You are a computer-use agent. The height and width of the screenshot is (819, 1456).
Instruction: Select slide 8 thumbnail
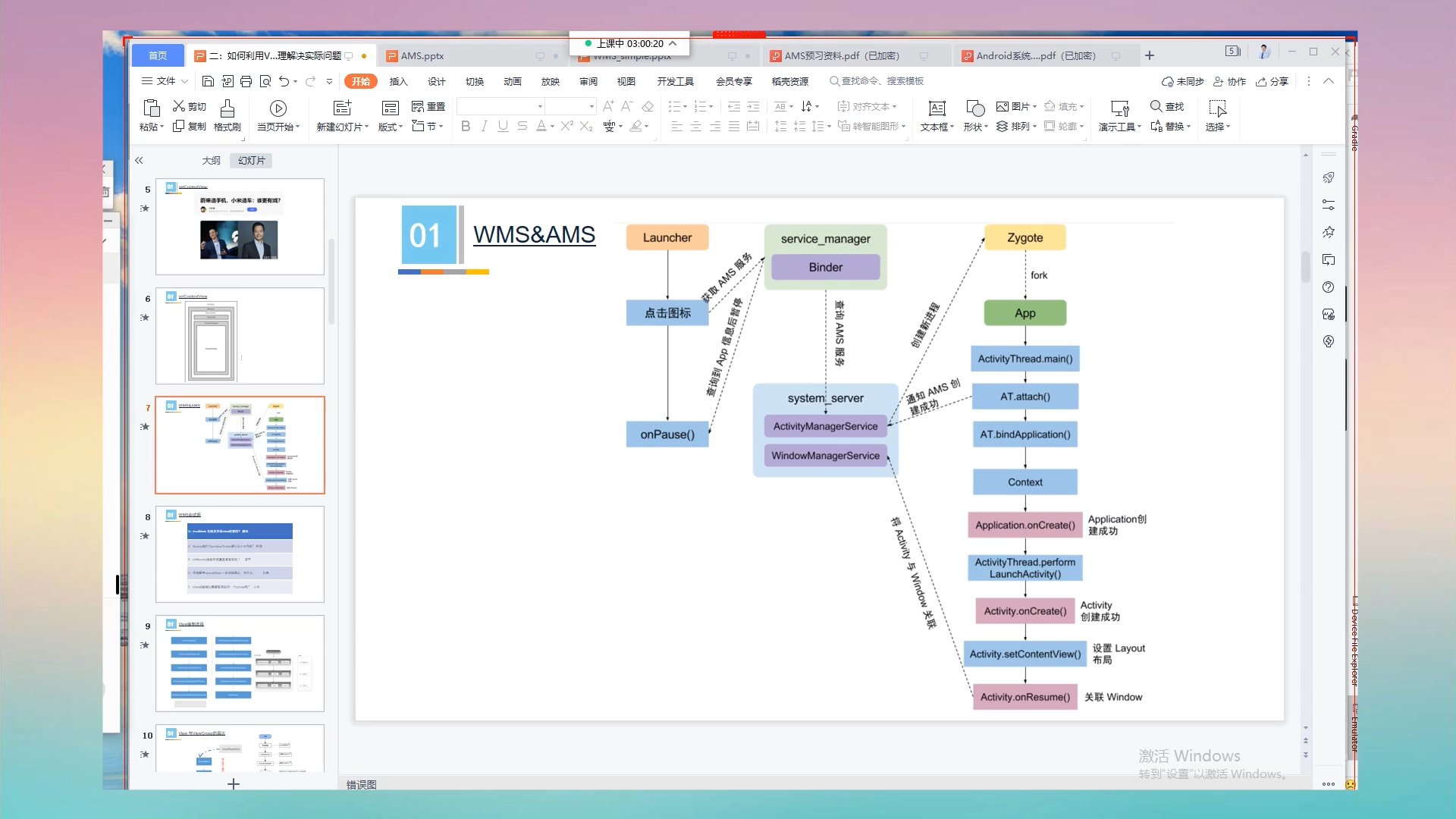click(x=240, y=554)
